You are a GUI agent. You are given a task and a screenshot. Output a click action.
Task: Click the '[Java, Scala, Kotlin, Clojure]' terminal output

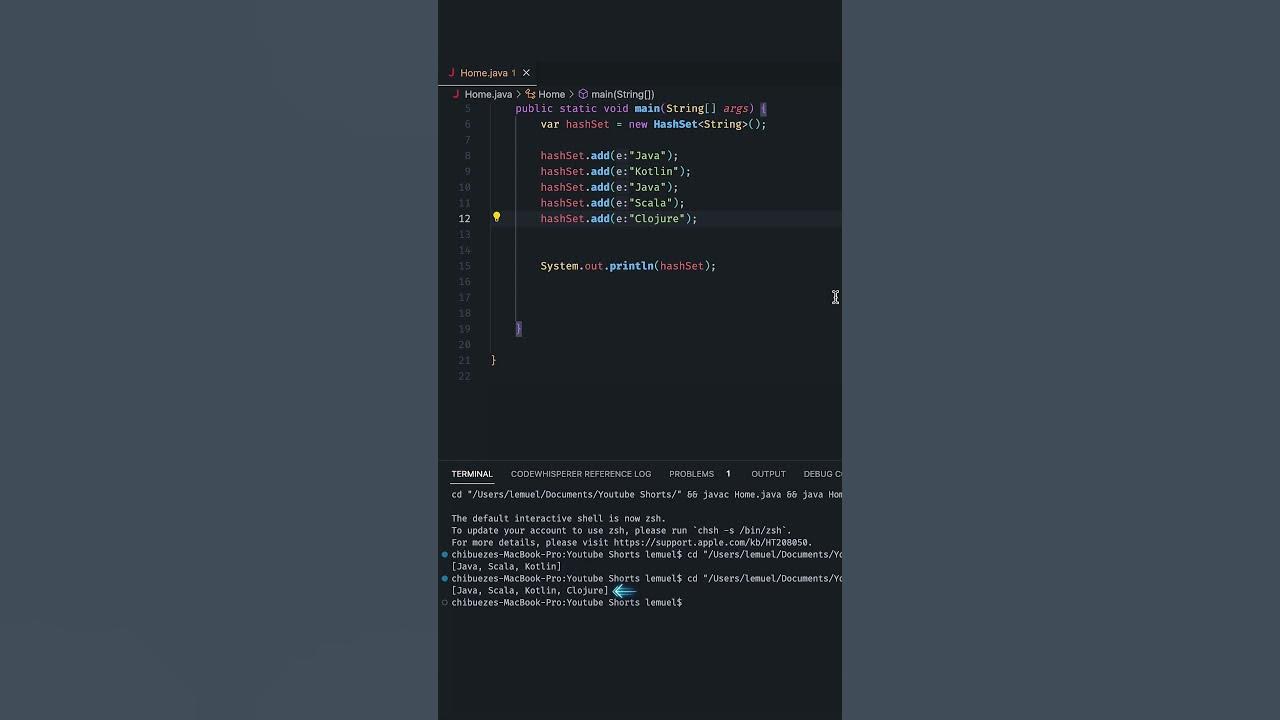(529, 591)
